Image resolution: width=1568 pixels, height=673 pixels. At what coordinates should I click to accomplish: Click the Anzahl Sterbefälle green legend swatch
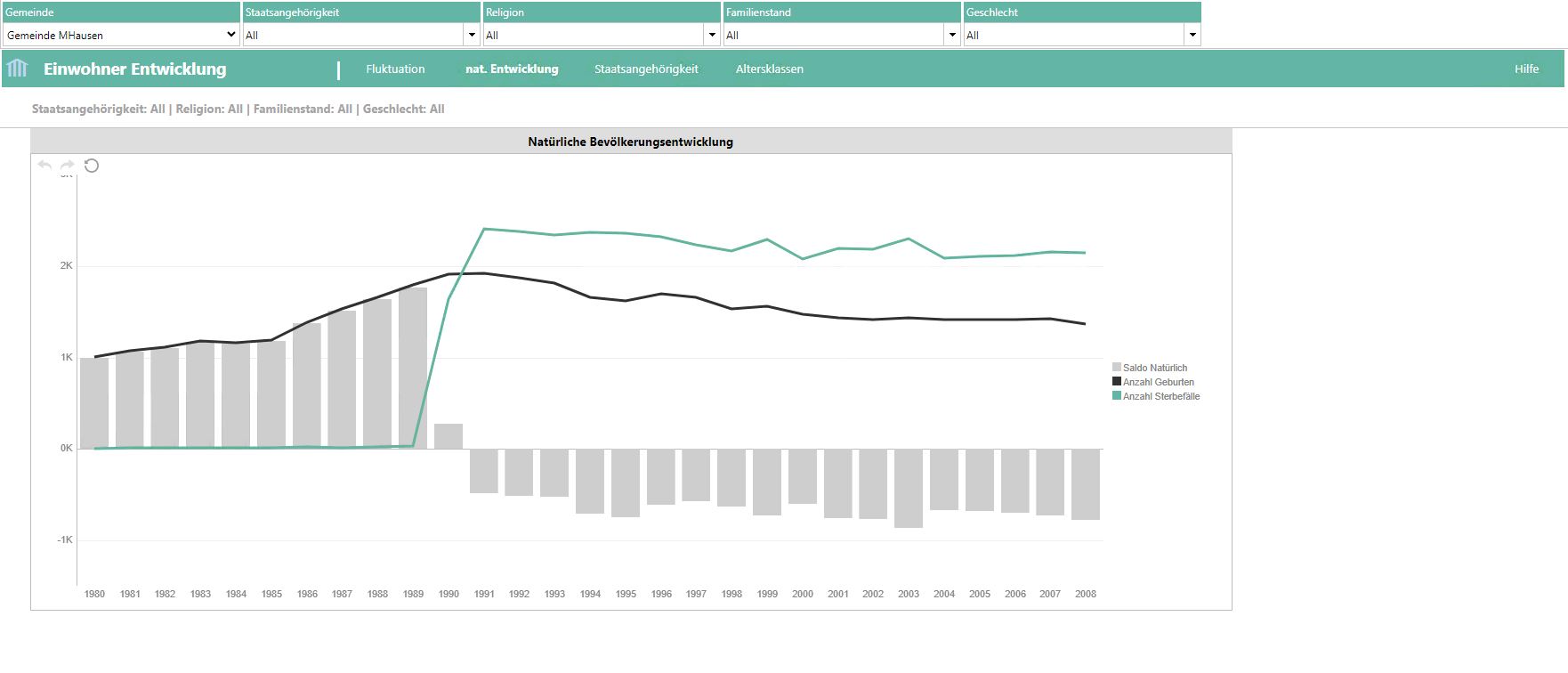pyautogui.click(x=1117, y=396)
